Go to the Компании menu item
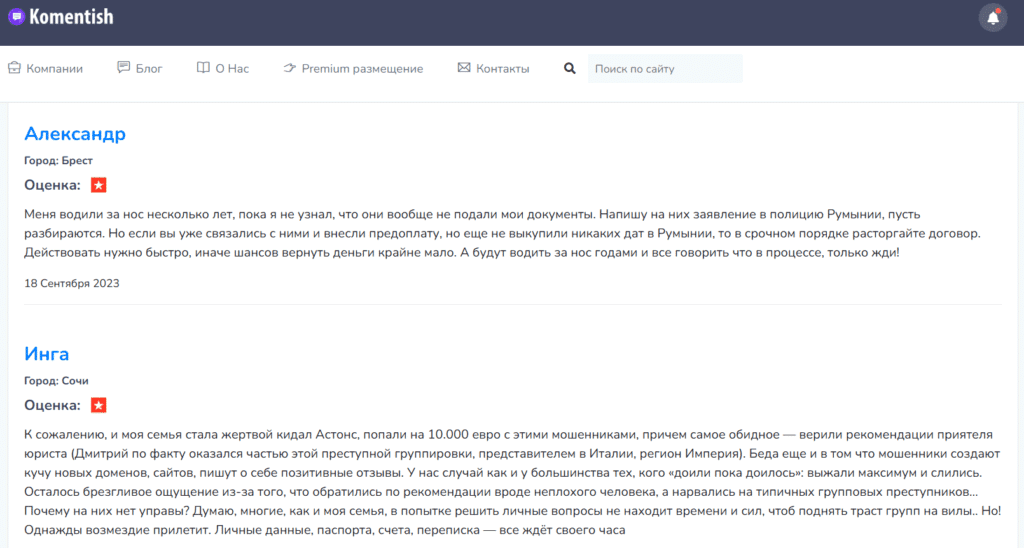This screenshot has width=1024, height=548. (x=54, y=69)
